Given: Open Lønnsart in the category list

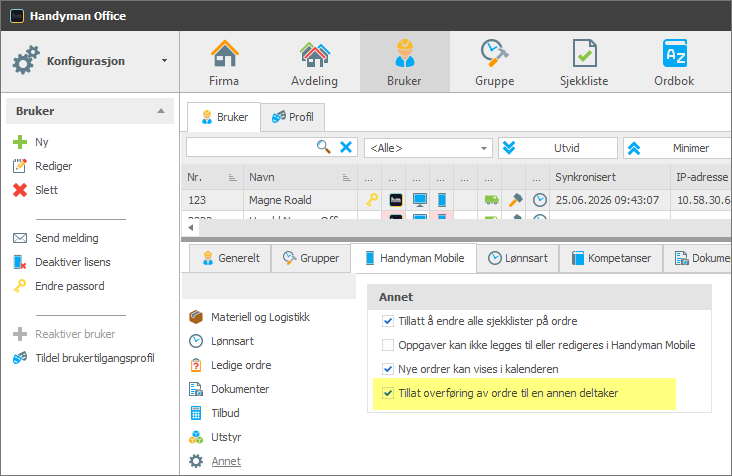Looking at the screenshot, I should pos(221,341).
